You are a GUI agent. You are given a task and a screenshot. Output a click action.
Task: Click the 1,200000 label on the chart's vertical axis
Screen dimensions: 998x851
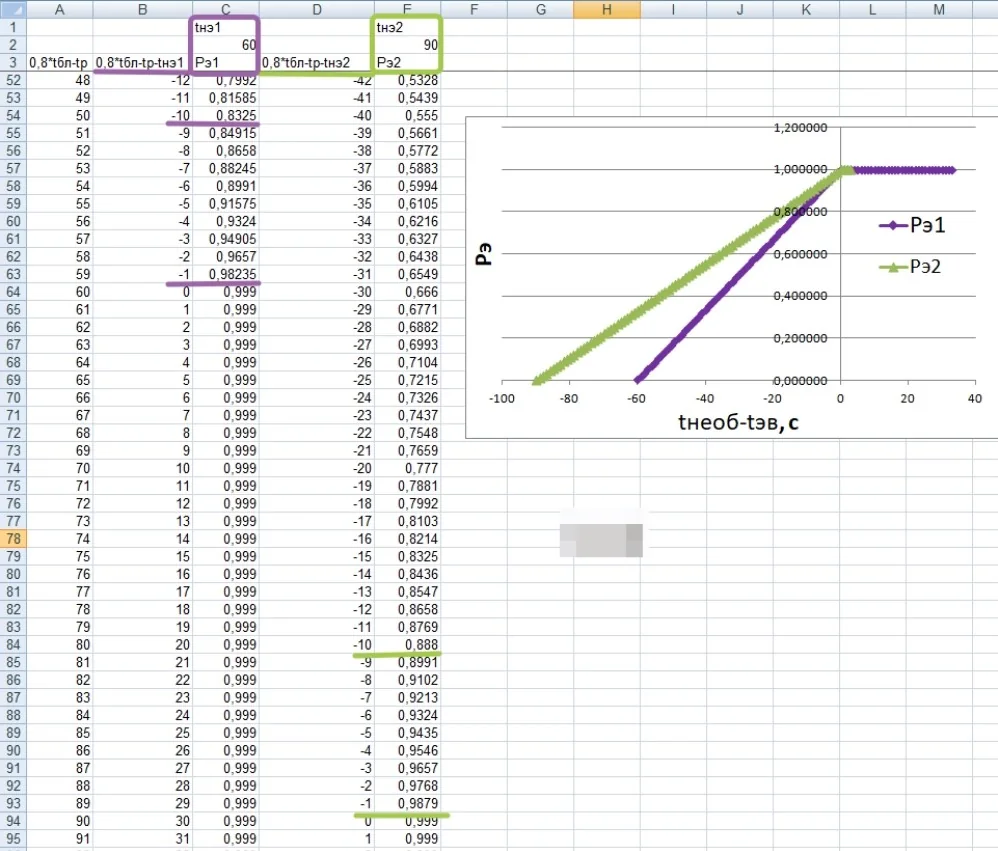pyautogui.click(x=800, y=128)
